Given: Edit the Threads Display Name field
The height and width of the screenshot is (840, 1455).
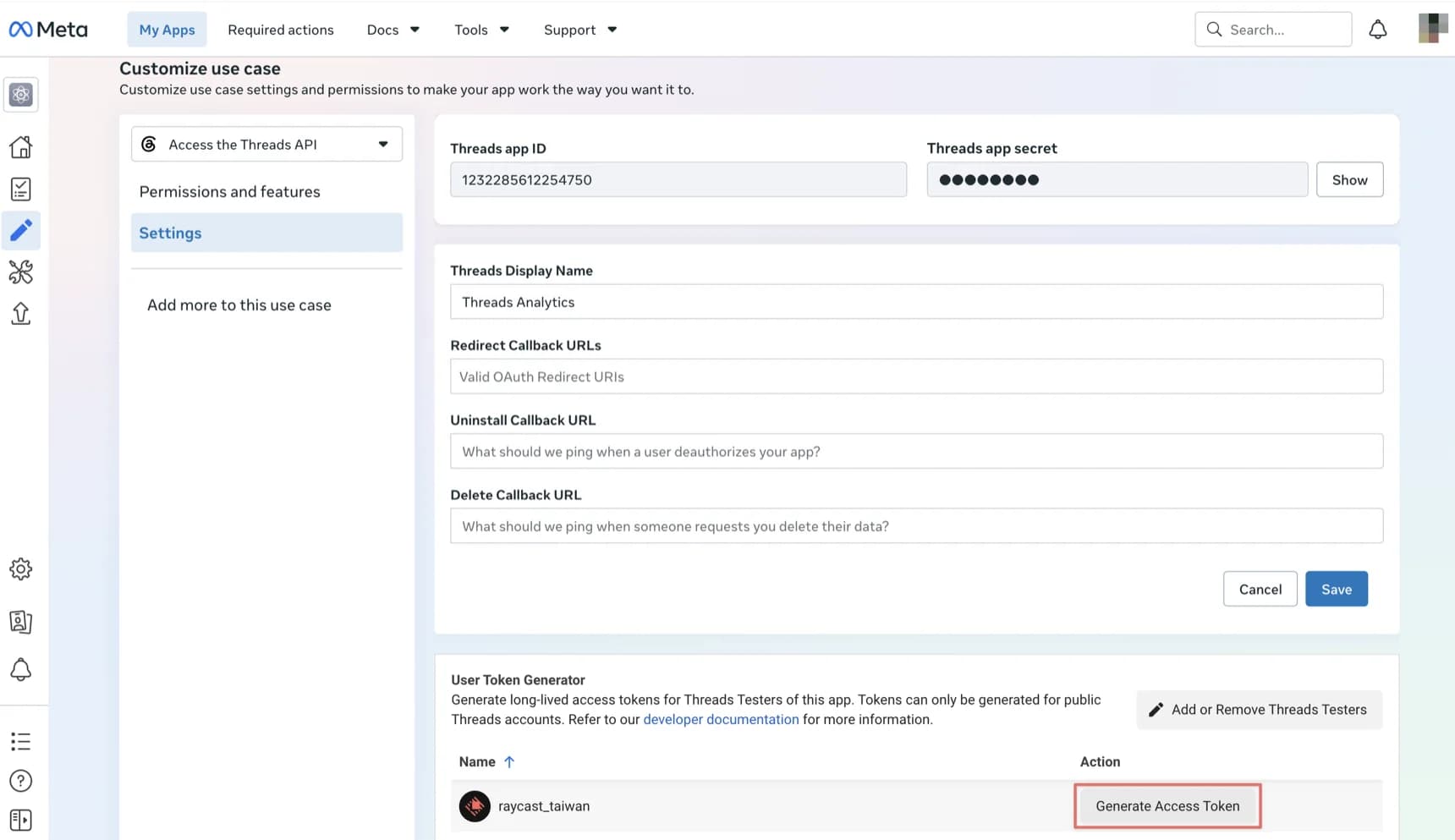Looking at the screenshot, I should [917, 302].
